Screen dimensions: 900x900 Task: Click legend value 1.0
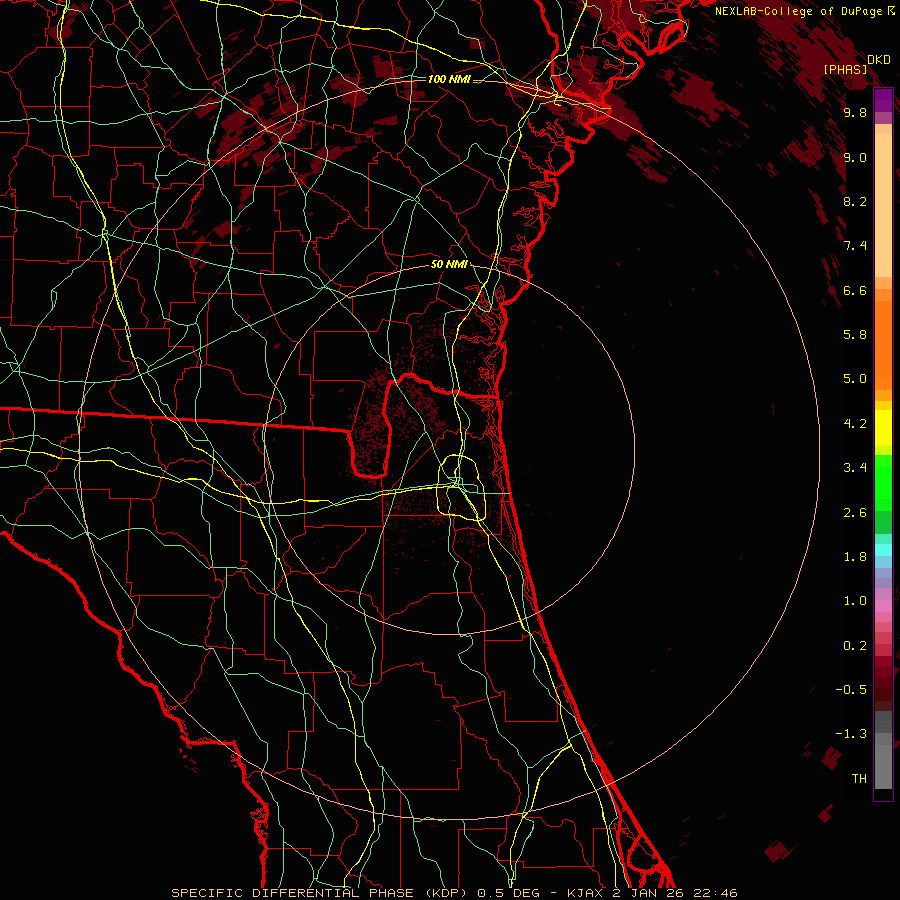pyautogui.click(x=855, y=601)
